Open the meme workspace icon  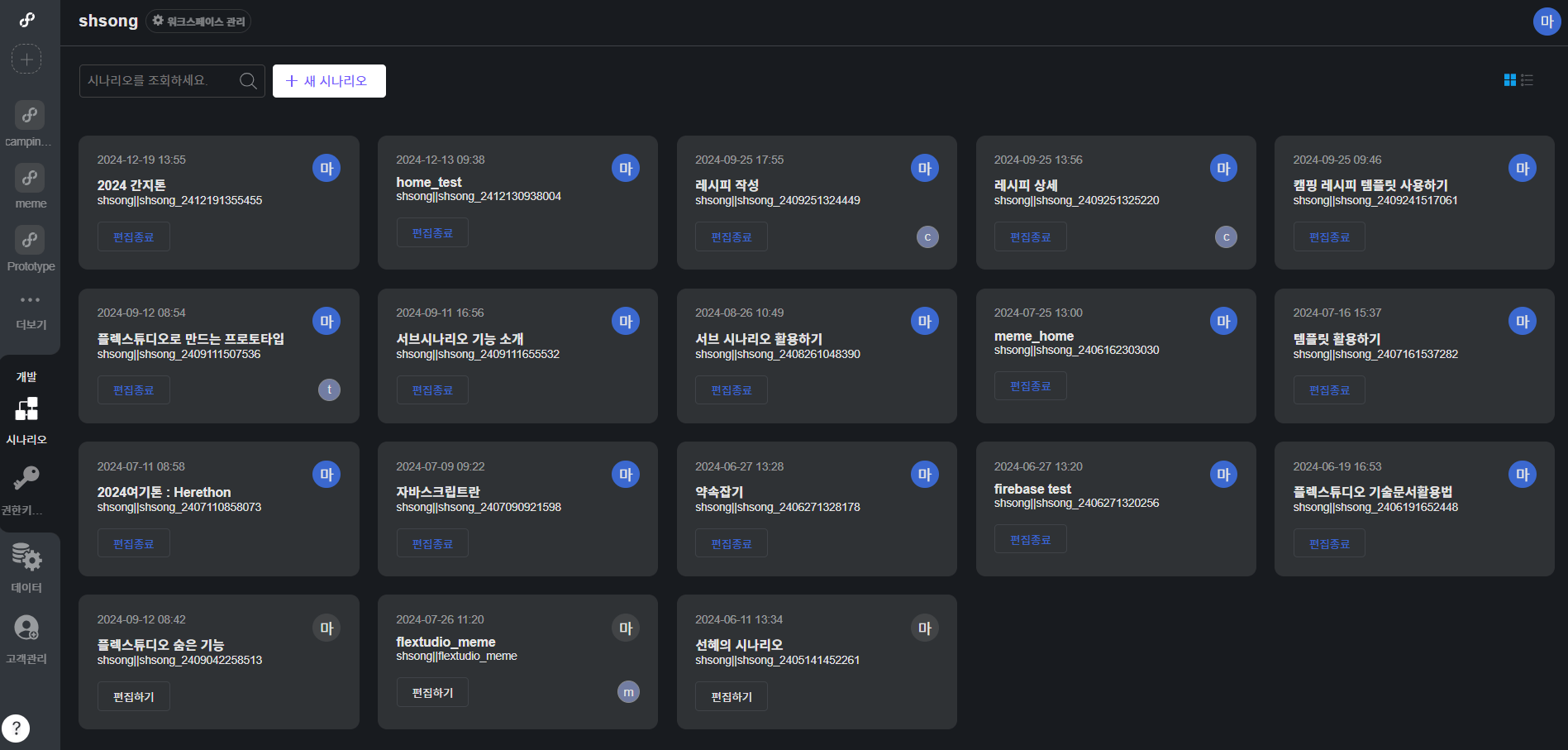30,177
